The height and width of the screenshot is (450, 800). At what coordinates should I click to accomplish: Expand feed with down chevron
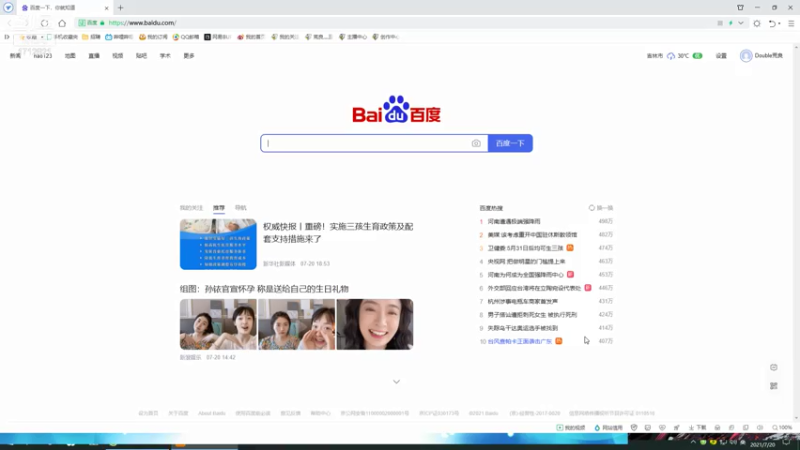396,382
